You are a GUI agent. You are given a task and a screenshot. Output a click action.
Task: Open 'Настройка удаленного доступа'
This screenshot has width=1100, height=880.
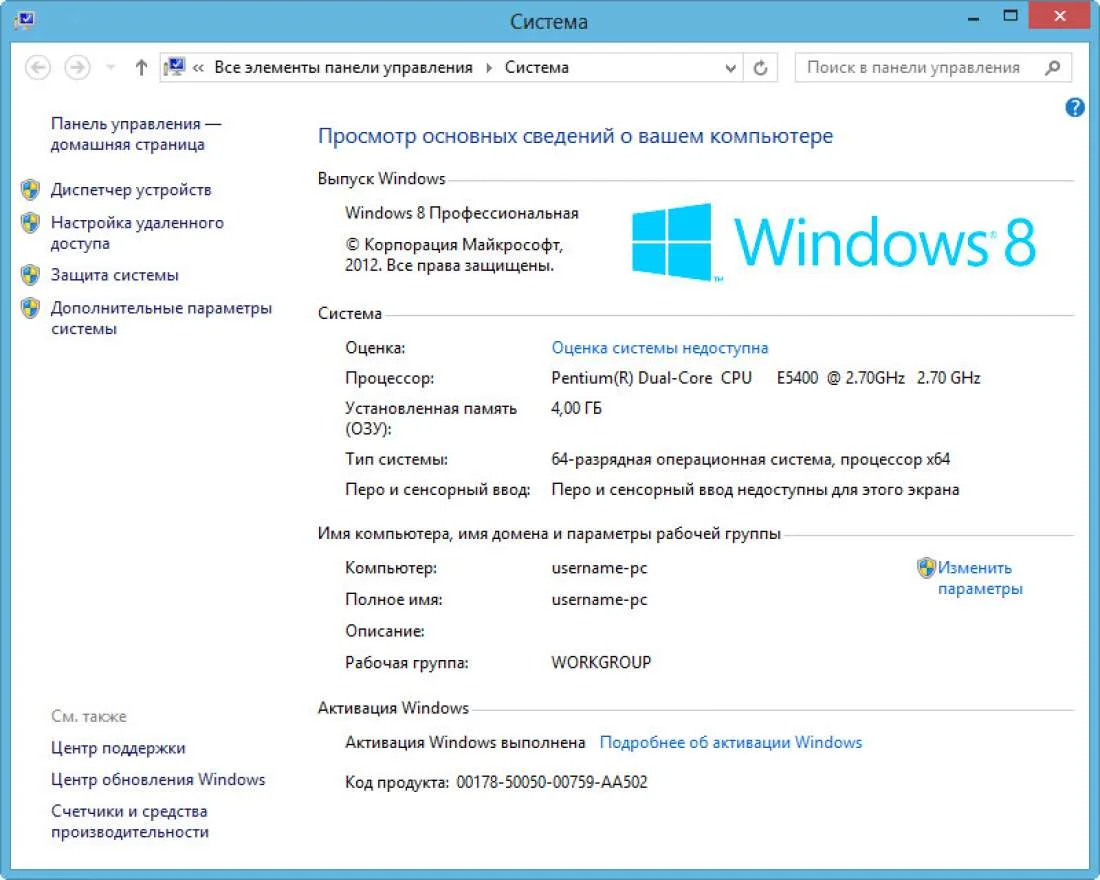tap(137, 233)
